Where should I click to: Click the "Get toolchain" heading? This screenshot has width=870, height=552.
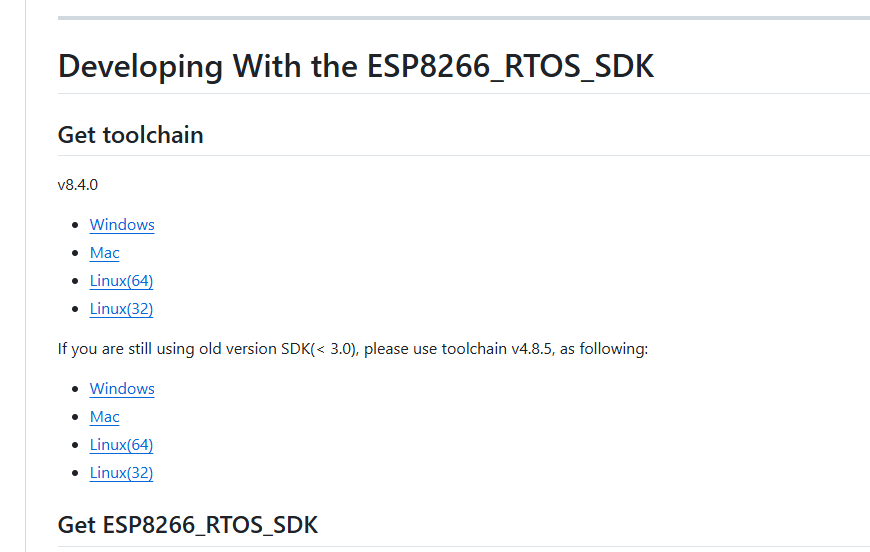130,135
